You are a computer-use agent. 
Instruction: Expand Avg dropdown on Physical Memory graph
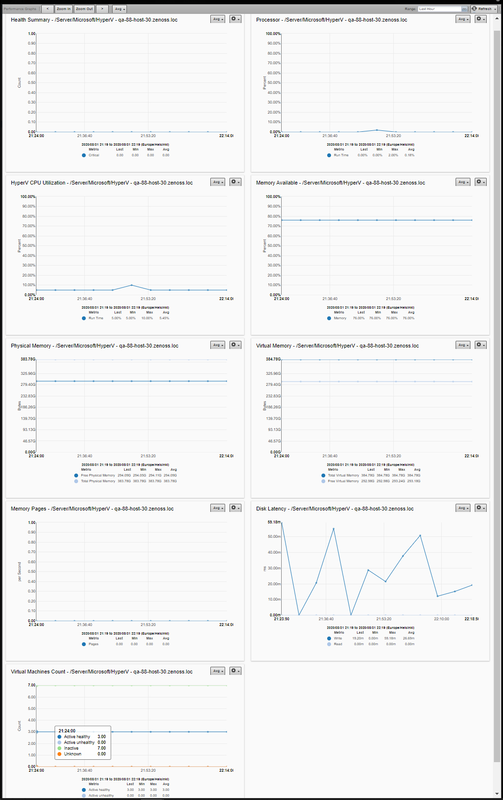[218, 345]
